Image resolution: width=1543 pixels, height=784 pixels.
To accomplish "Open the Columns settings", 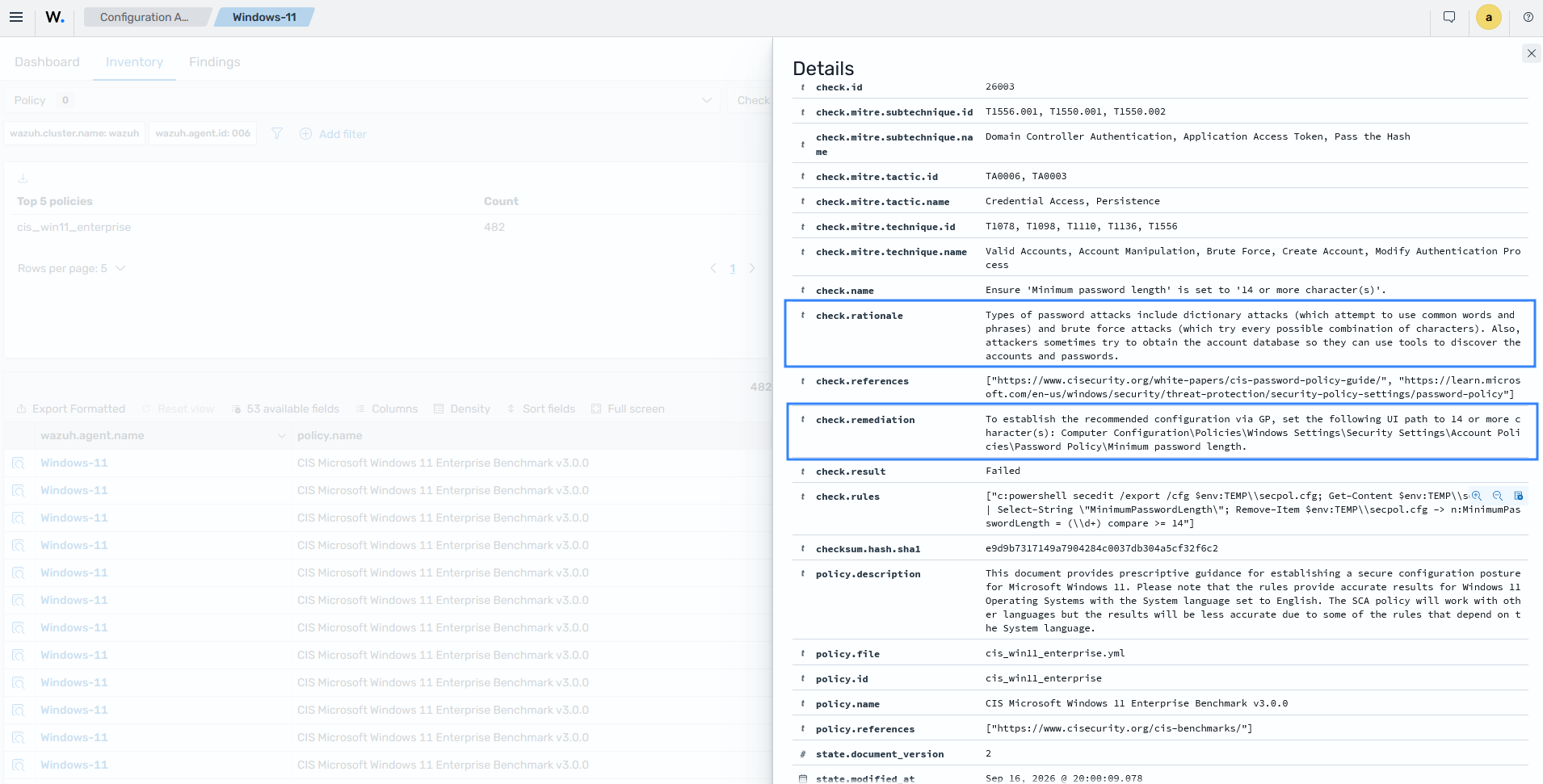I will pos(387,409).
